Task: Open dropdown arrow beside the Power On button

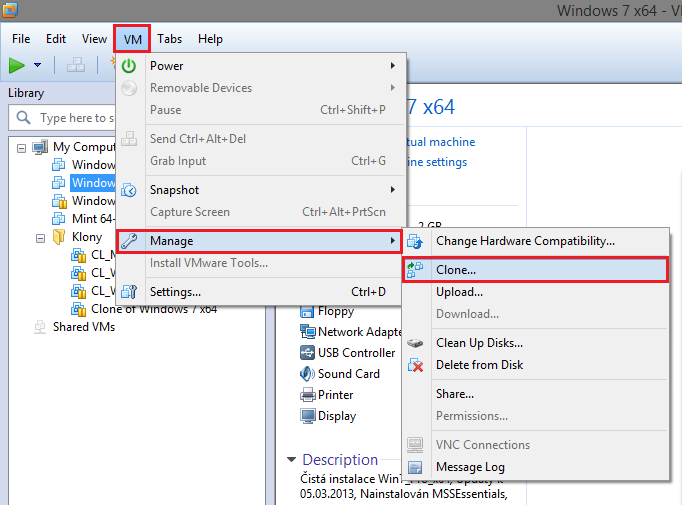Action: 37,66
